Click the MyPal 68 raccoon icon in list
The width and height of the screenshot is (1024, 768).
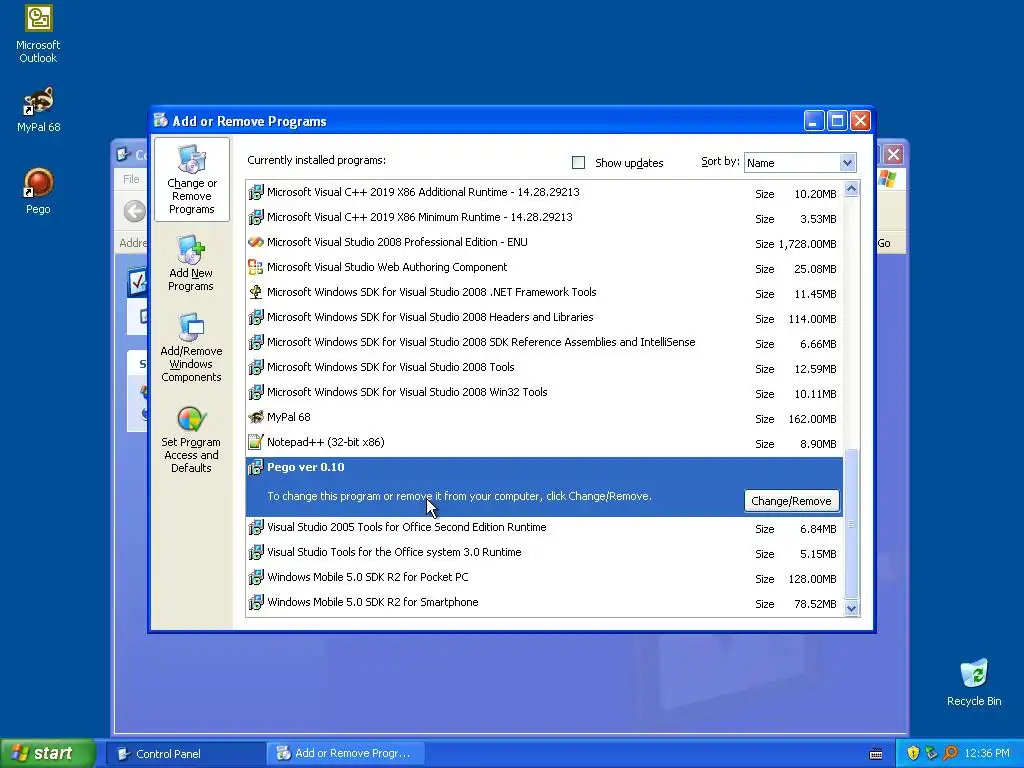(x=256, y=417)
